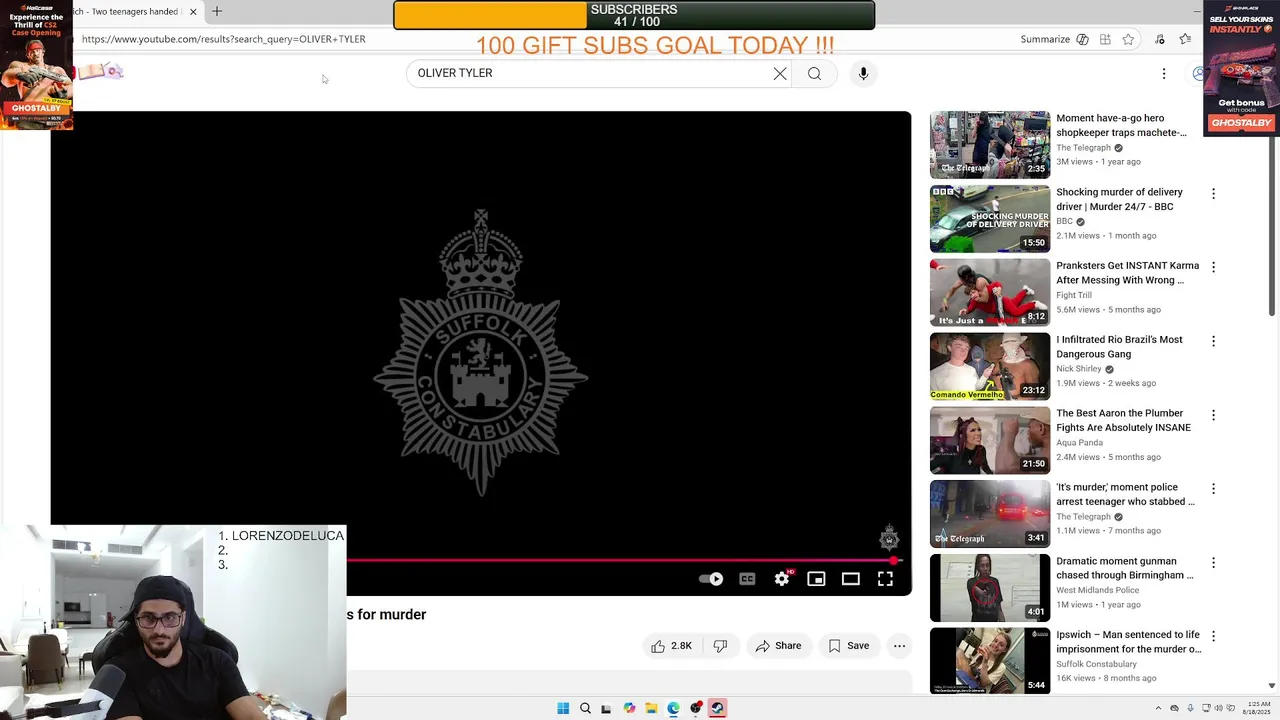Open 'Moment have-a-go hero shopkeeper' video thumbnail
Viewport: 1280px width, 720px height.
tap(990, 145)
